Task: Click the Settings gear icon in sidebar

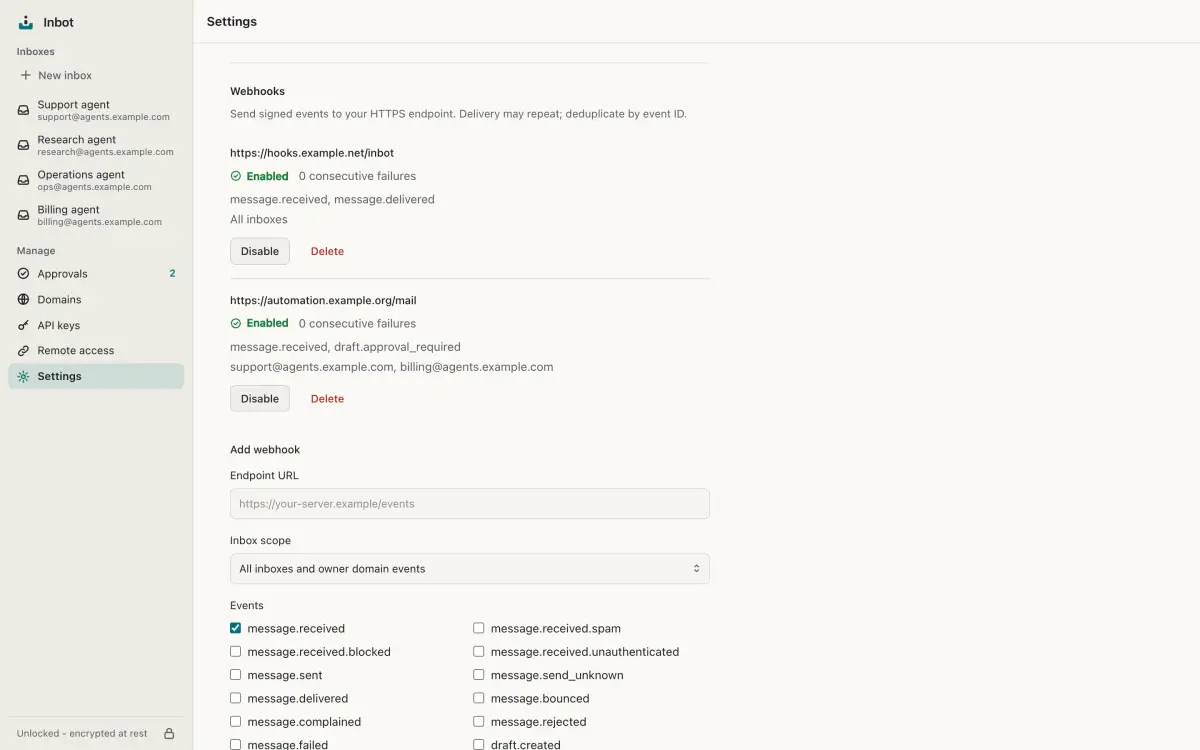Action: click(x=23, y=376)
